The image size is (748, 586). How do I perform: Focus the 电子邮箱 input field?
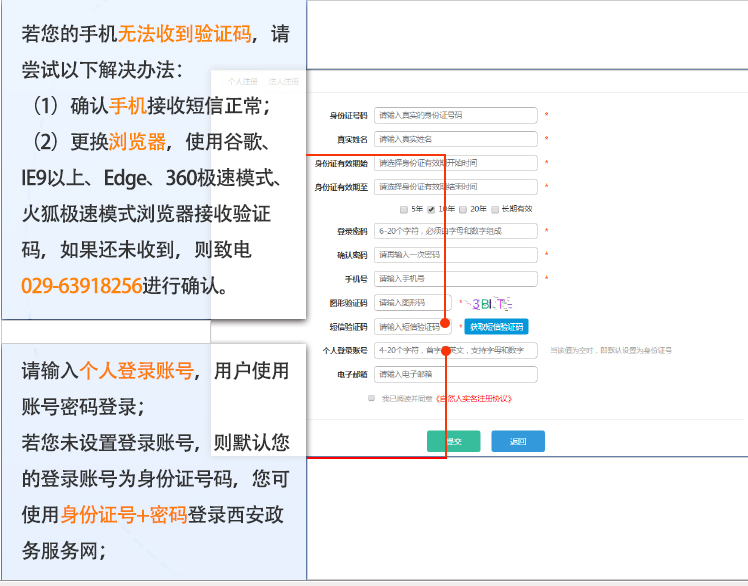point(455,375)
